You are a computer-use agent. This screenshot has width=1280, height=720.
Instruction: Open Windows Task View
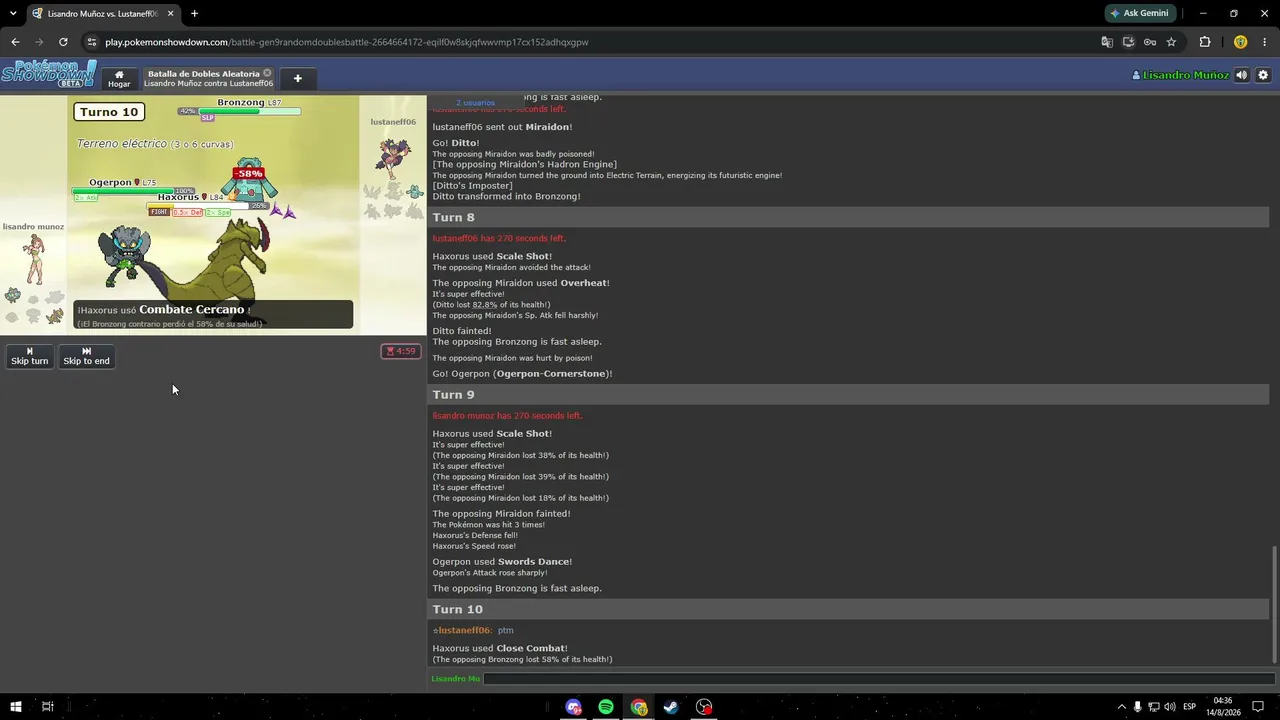coord(47,707)
